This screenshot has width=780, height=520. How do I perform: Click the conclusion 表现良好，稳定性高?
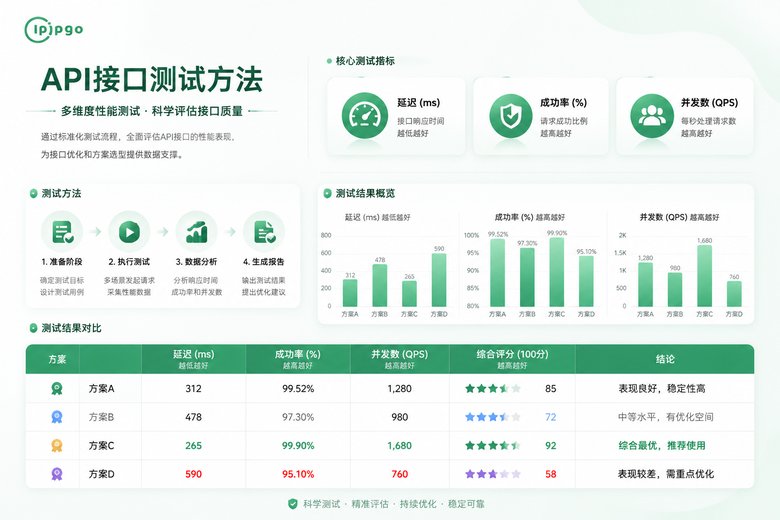[662, 389]
